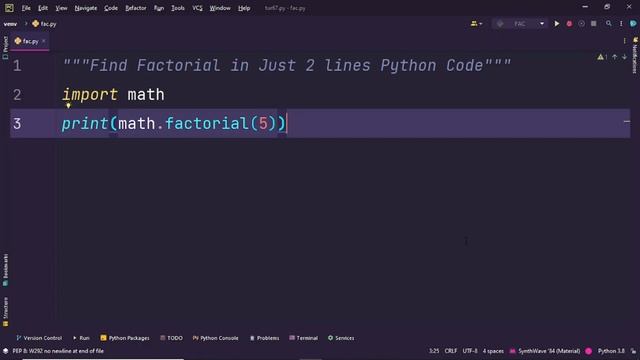The width and height of the screenshot is (640, 360).
Task: Open the Edit menu
Action: [x=43, y=8]
